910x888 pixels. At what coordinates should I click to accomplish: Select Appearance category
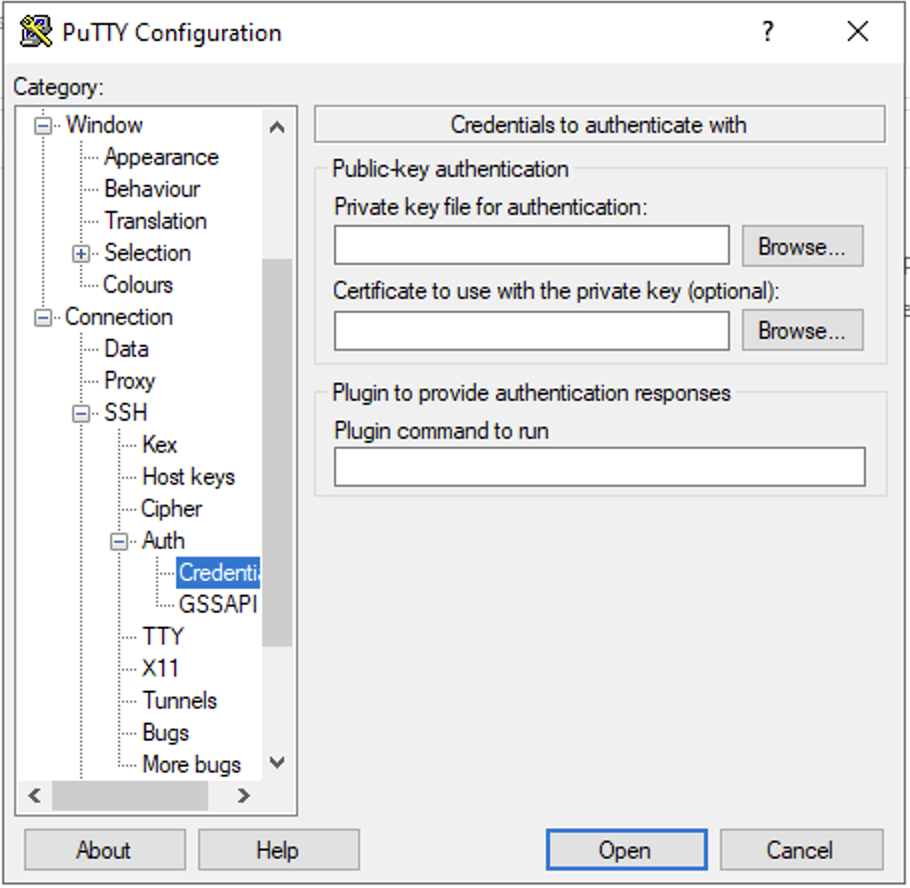pyautogui.click(x=161, y=157)
